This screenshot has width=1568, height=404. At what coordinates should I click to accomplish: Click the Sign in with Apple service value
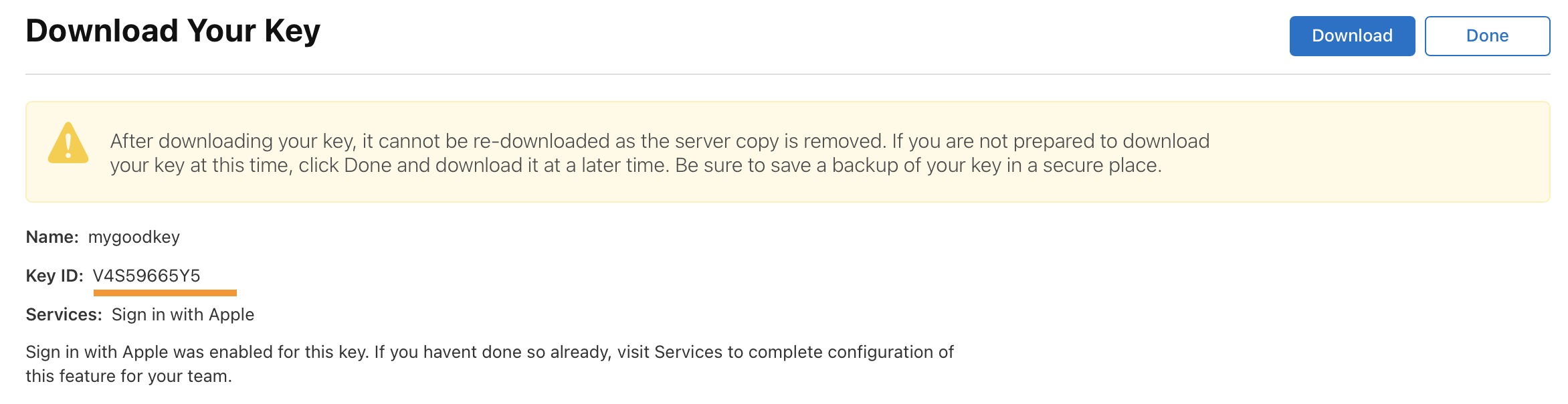(183, 314)
